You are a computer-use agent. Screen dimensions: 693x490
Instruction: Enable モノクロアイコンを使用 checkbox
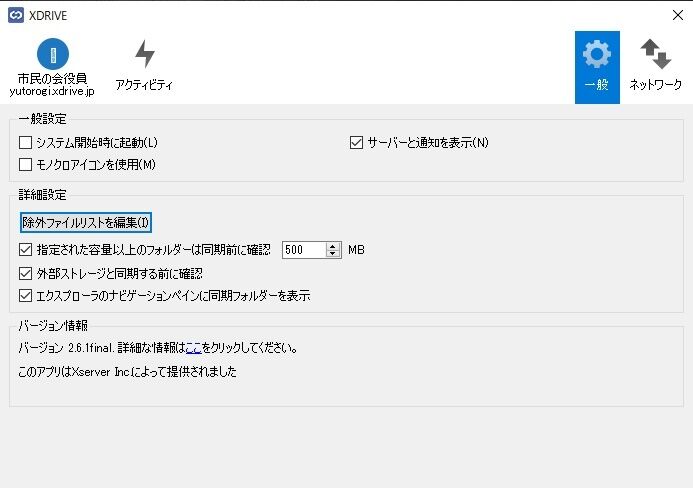pos(26,164)
